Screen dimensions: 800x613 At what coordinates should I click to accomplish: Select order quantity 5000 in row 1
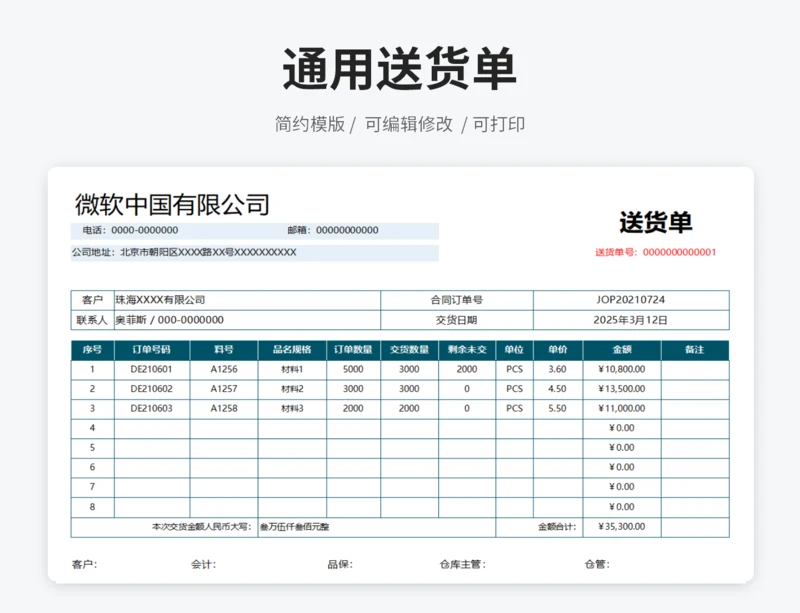click(x=353, y=369)
